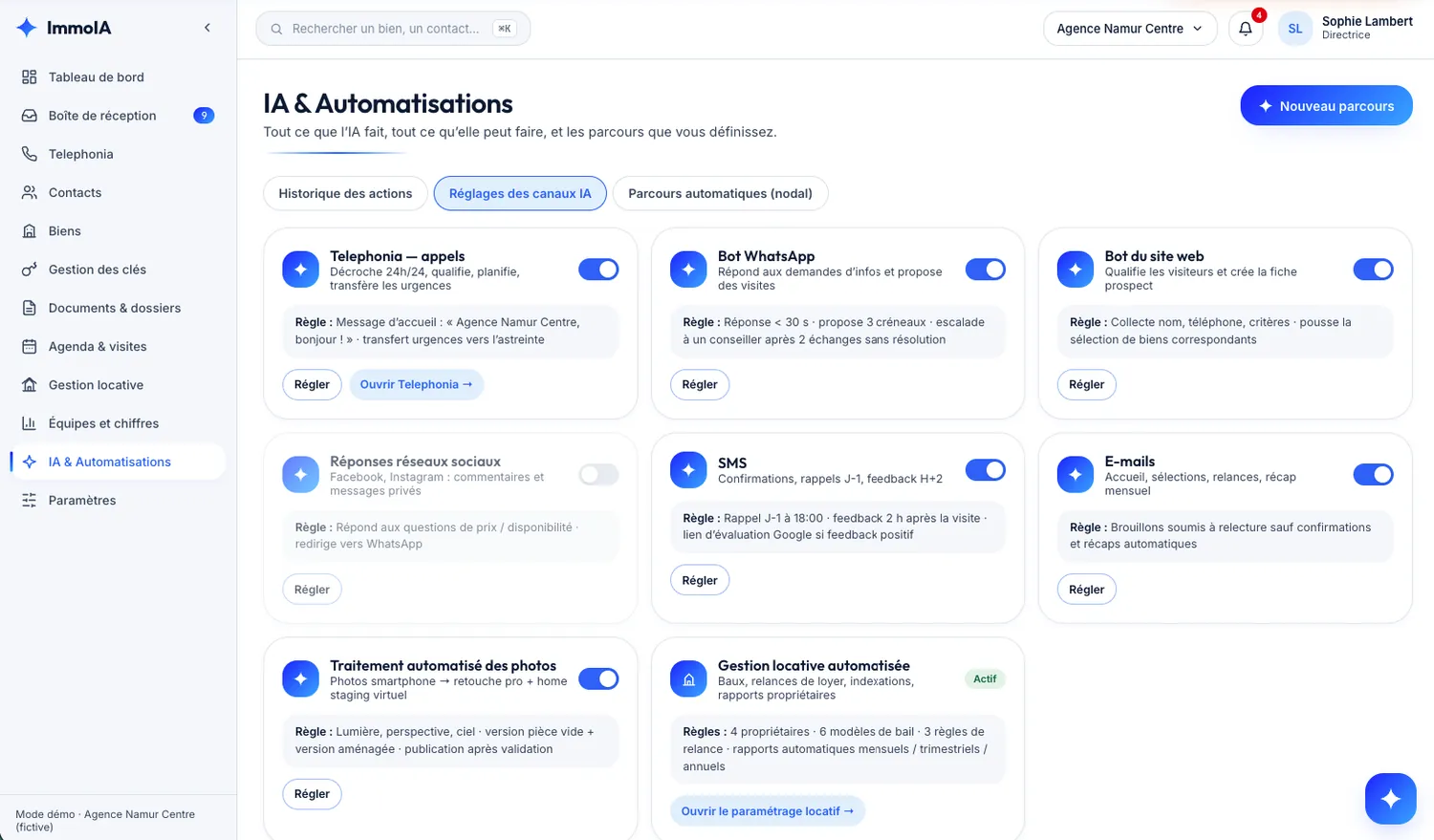This screenshot has width=1434, height=840.
Task: Click the Gestion des clés key icon
Action: coord(30,269)
